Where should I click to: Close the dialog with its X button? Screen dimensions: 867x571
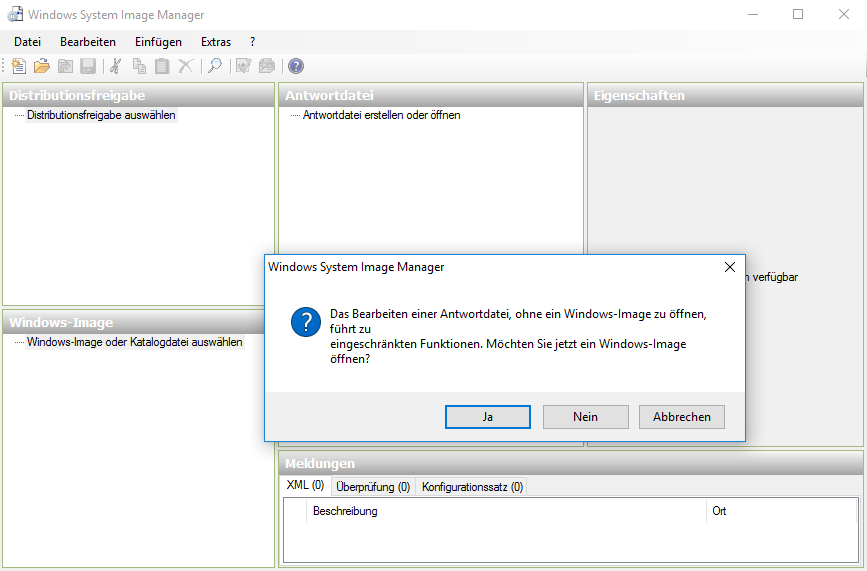tap(730, 267)
